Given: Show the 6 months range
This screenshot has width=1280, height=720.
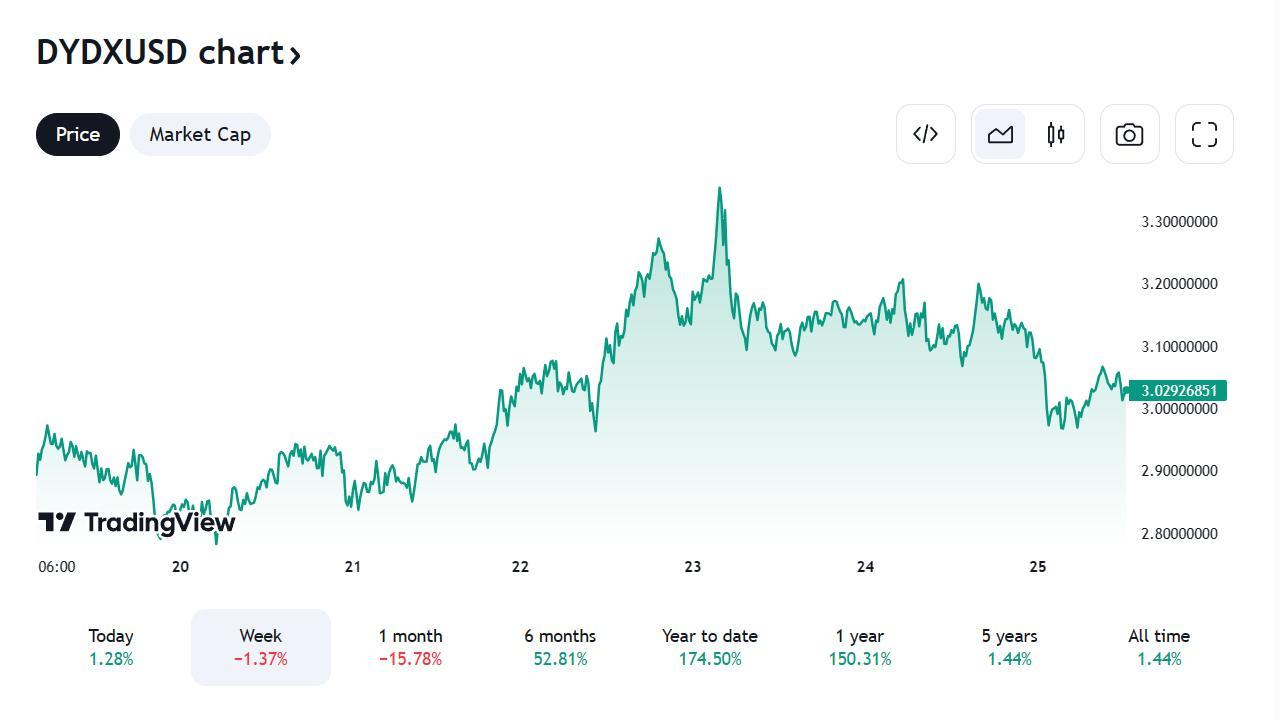Looking at the screenshot, I should click(560, 647).
